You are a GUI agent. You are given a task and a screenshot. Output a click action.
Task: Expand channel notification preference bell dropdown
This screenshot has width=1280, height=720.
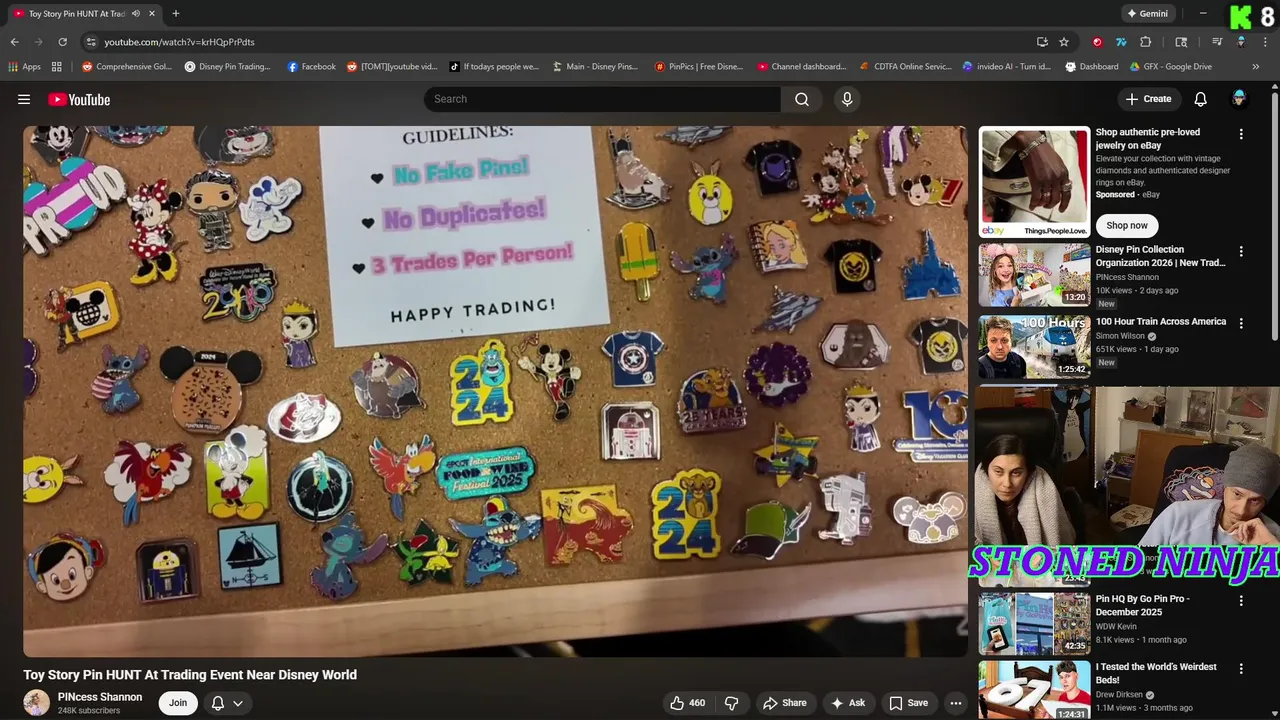pos(227,703)
